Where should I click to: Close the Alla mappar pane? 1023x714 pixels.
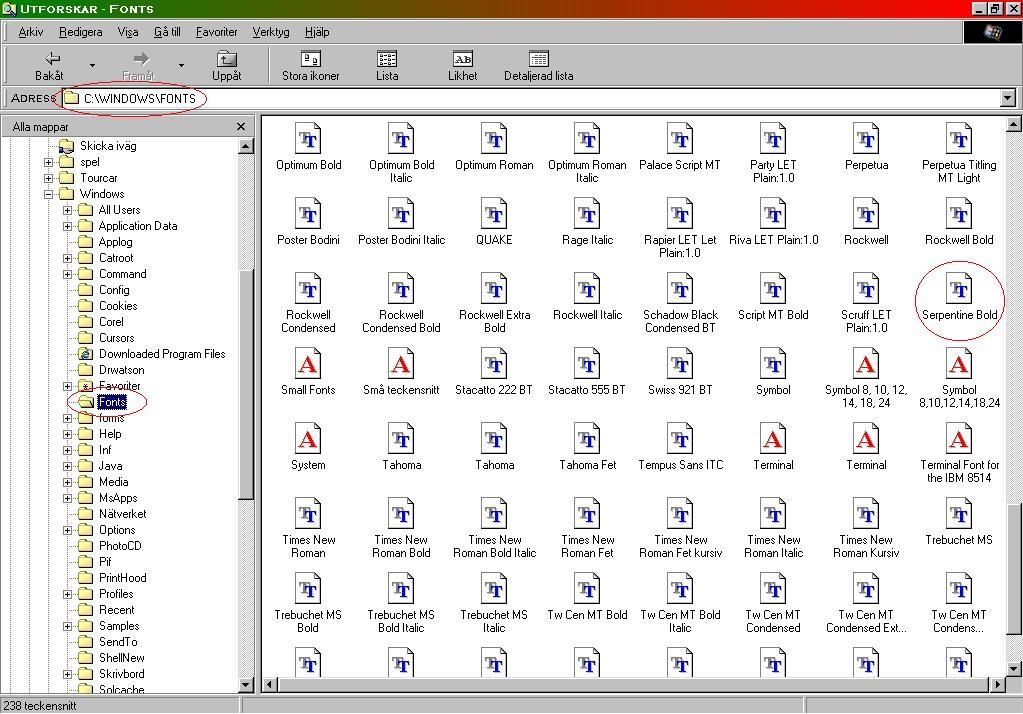(x=240, y=127)
